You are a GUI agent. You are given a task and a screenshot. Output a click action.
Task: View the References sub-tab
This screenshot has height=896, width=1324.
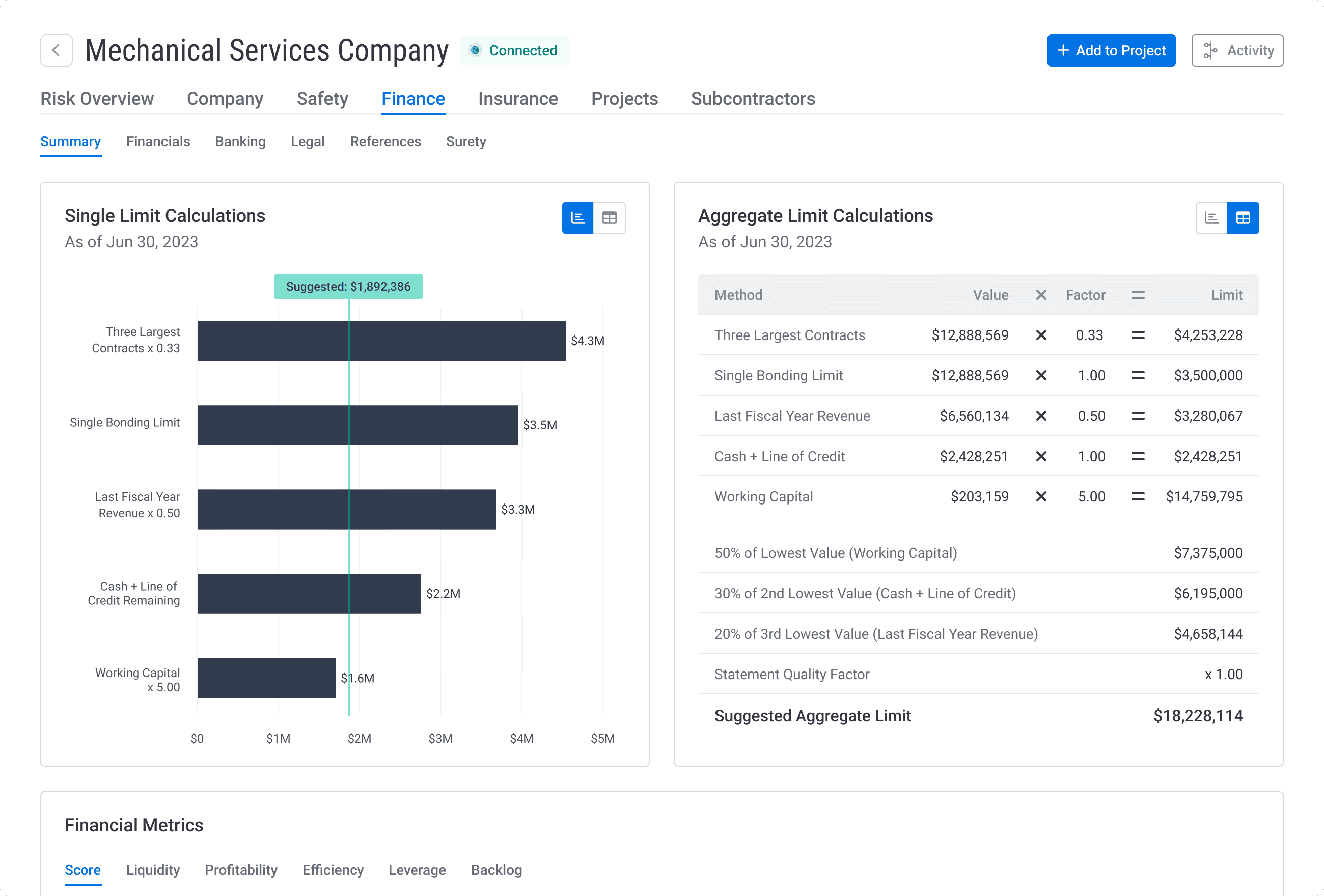[x=385, y=142]
